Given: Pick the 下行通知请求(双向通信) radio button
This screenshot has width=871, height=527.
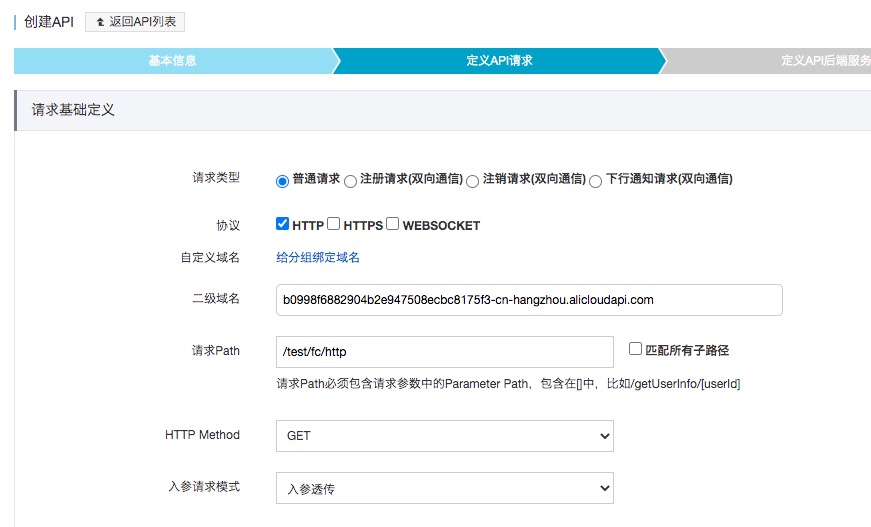Looking at the screenshot, I should [595, 181].
